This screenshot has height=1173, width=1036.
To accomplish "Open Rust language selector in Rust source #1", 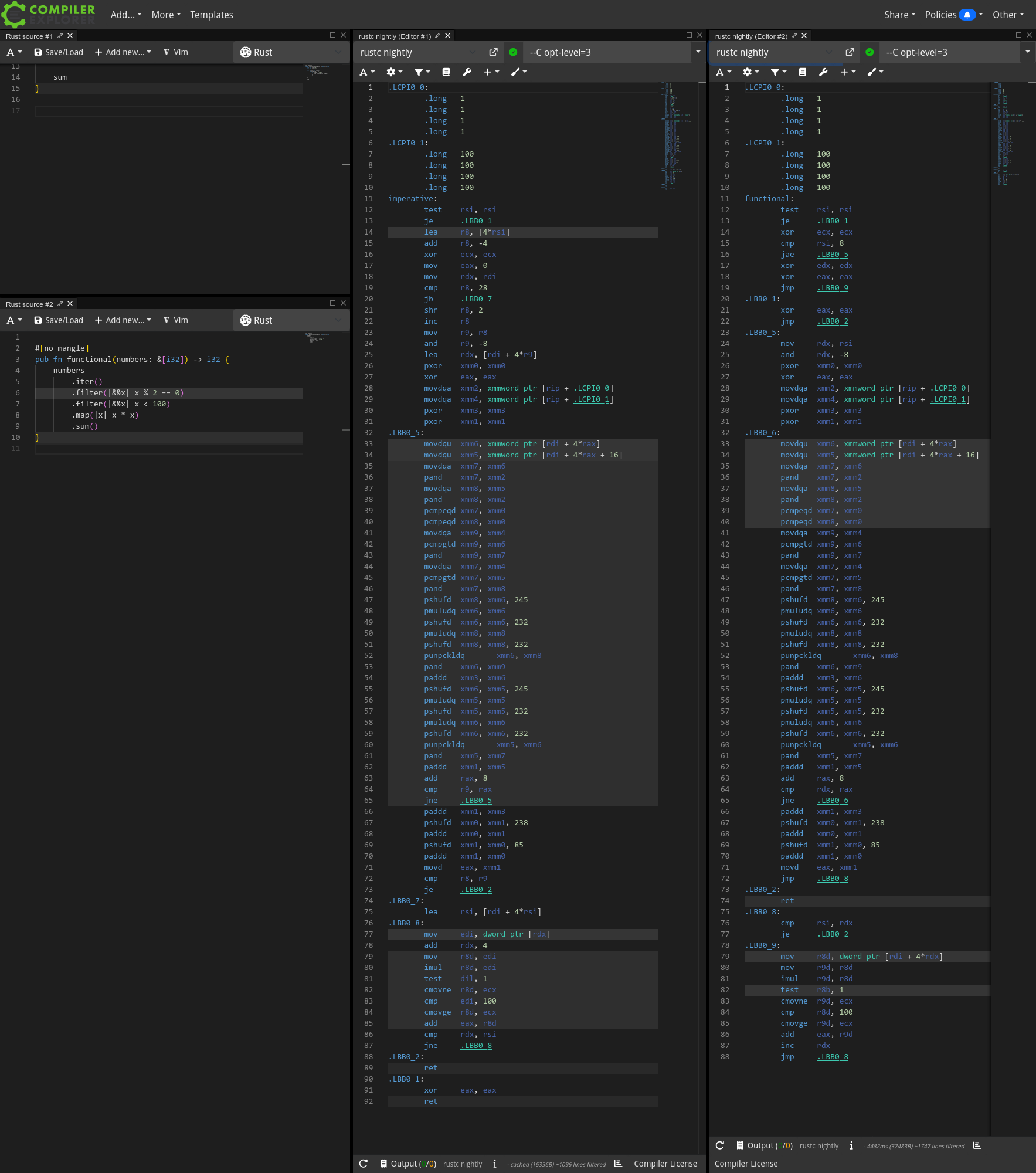I will [291, 52].
